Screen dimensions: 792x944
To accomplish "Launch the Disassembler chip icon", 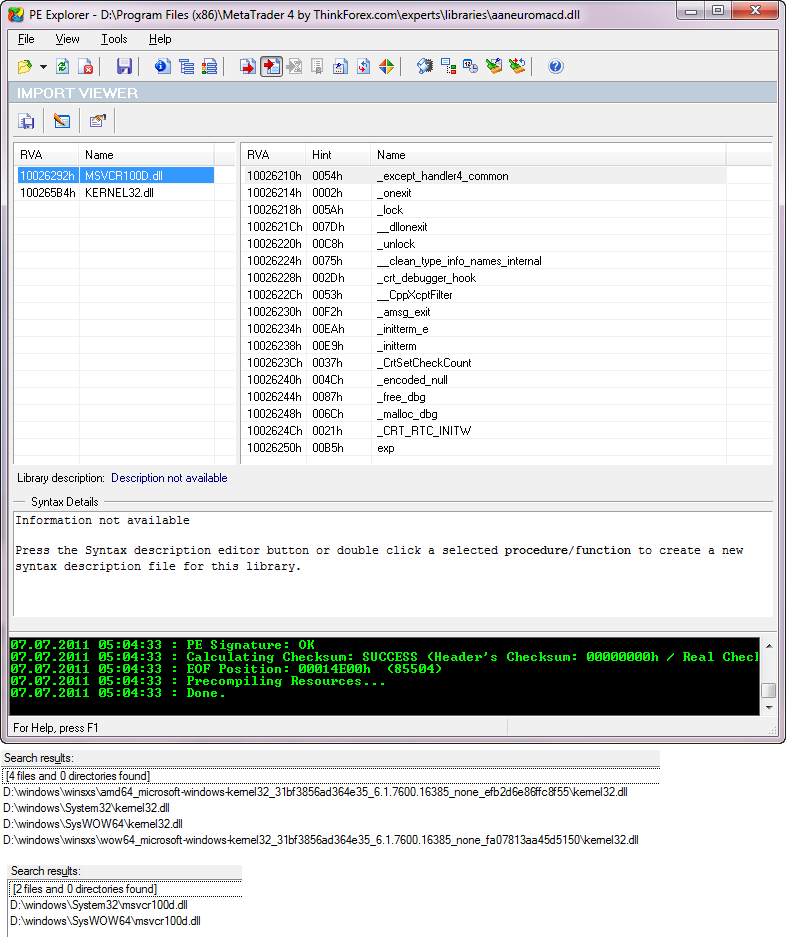I will pos(425,67).
